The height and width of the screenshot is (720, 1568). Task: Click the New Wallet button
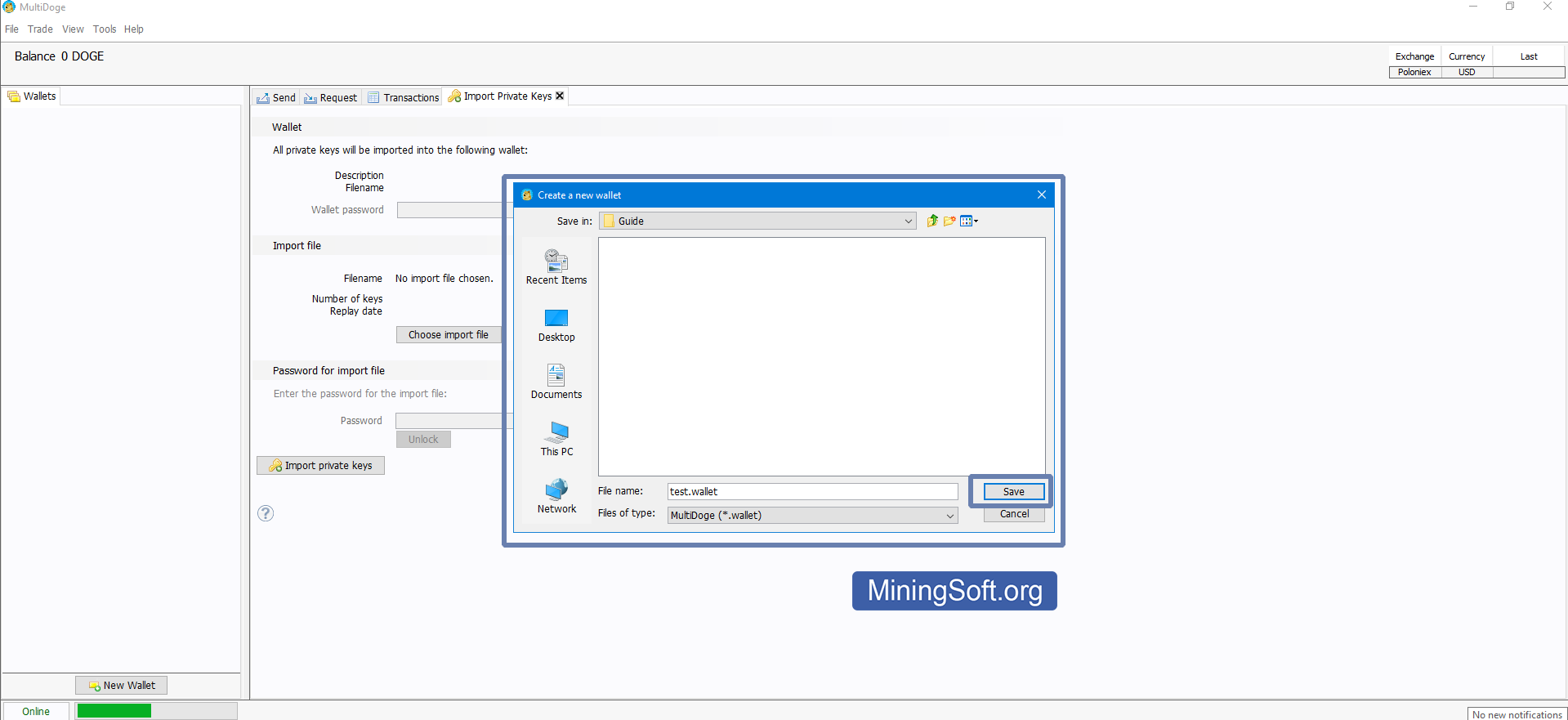pos(122,685)
